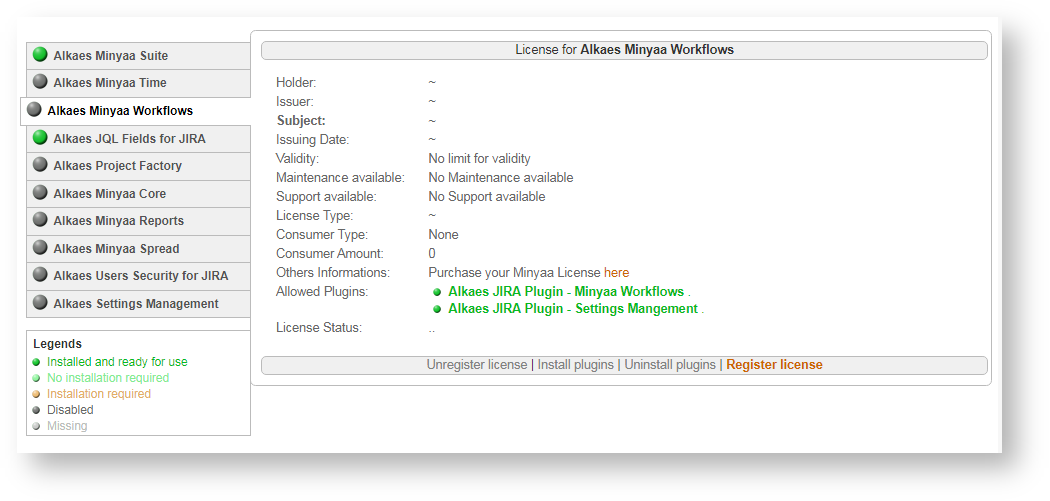Select the Alkaes Minyaa Workflows tab
The image size is (1050, 501).
[136, 111]
